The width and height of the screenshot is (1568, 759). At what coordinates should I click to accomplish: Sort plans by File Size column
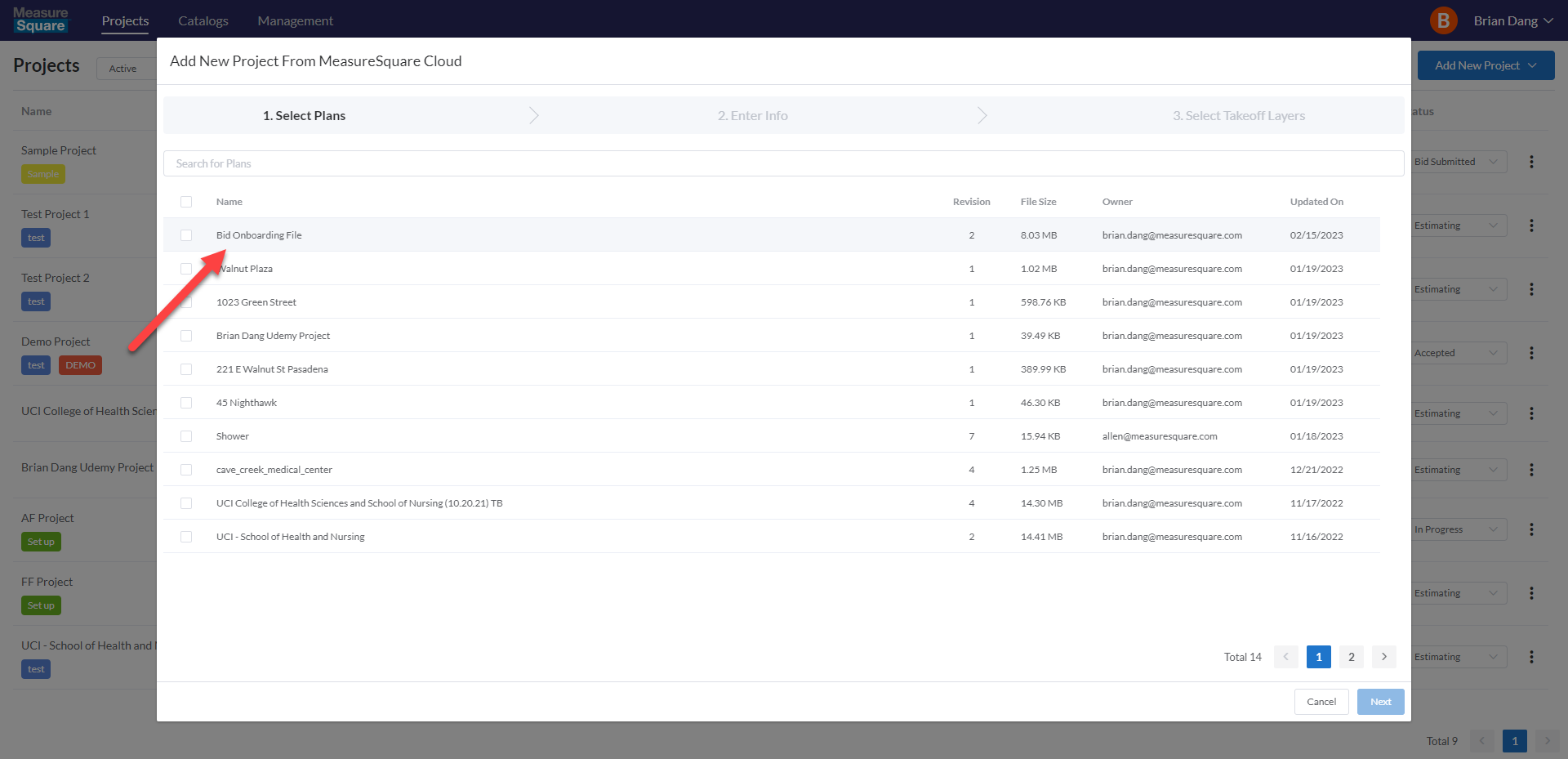1038,202
